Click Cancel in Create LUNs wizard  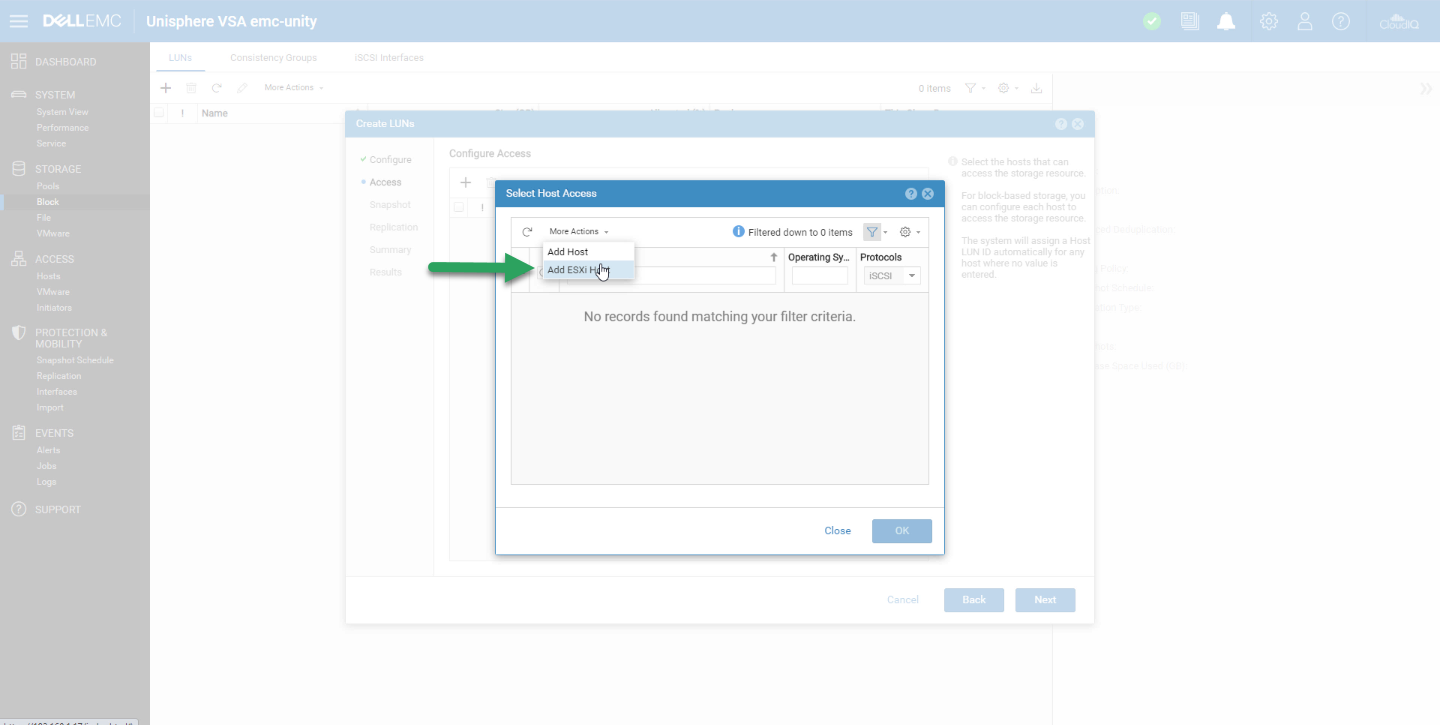coord(903,600)
